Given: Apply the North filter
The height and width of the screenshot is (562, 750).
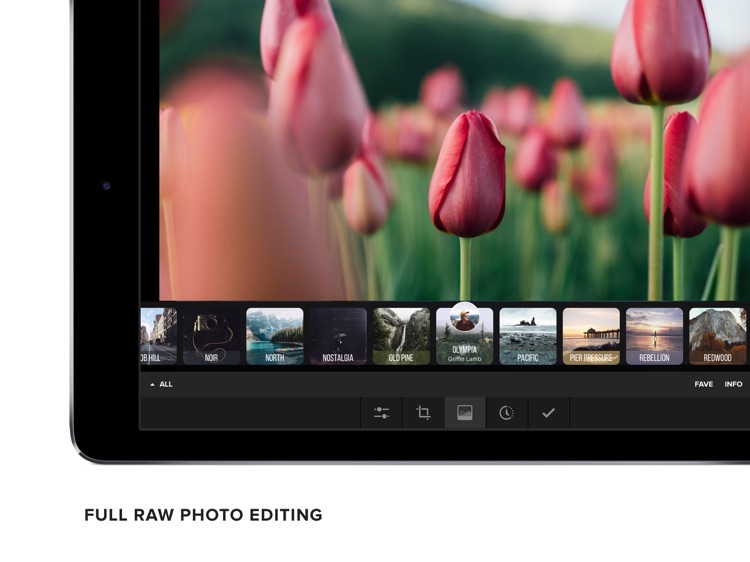Looking at the screenshot, I should tap(274, 337).
